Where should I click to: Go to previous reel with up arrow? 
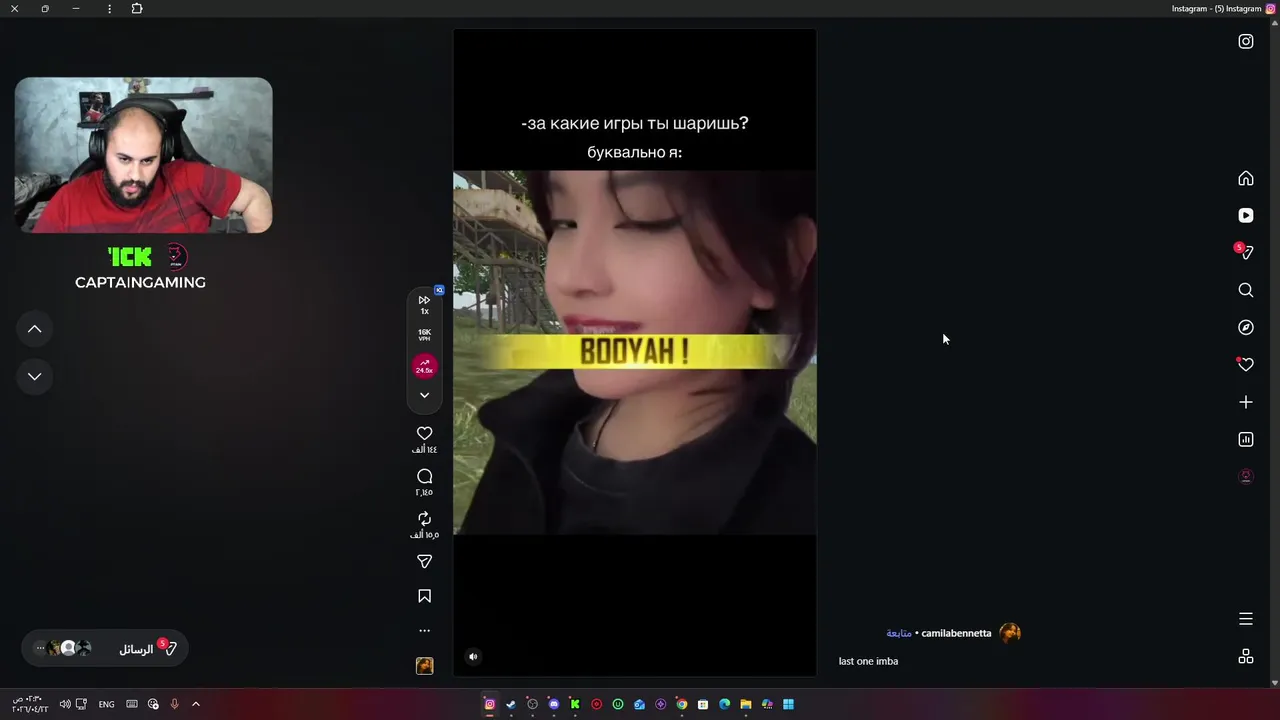pyautogui.click(x=34, y=329)
